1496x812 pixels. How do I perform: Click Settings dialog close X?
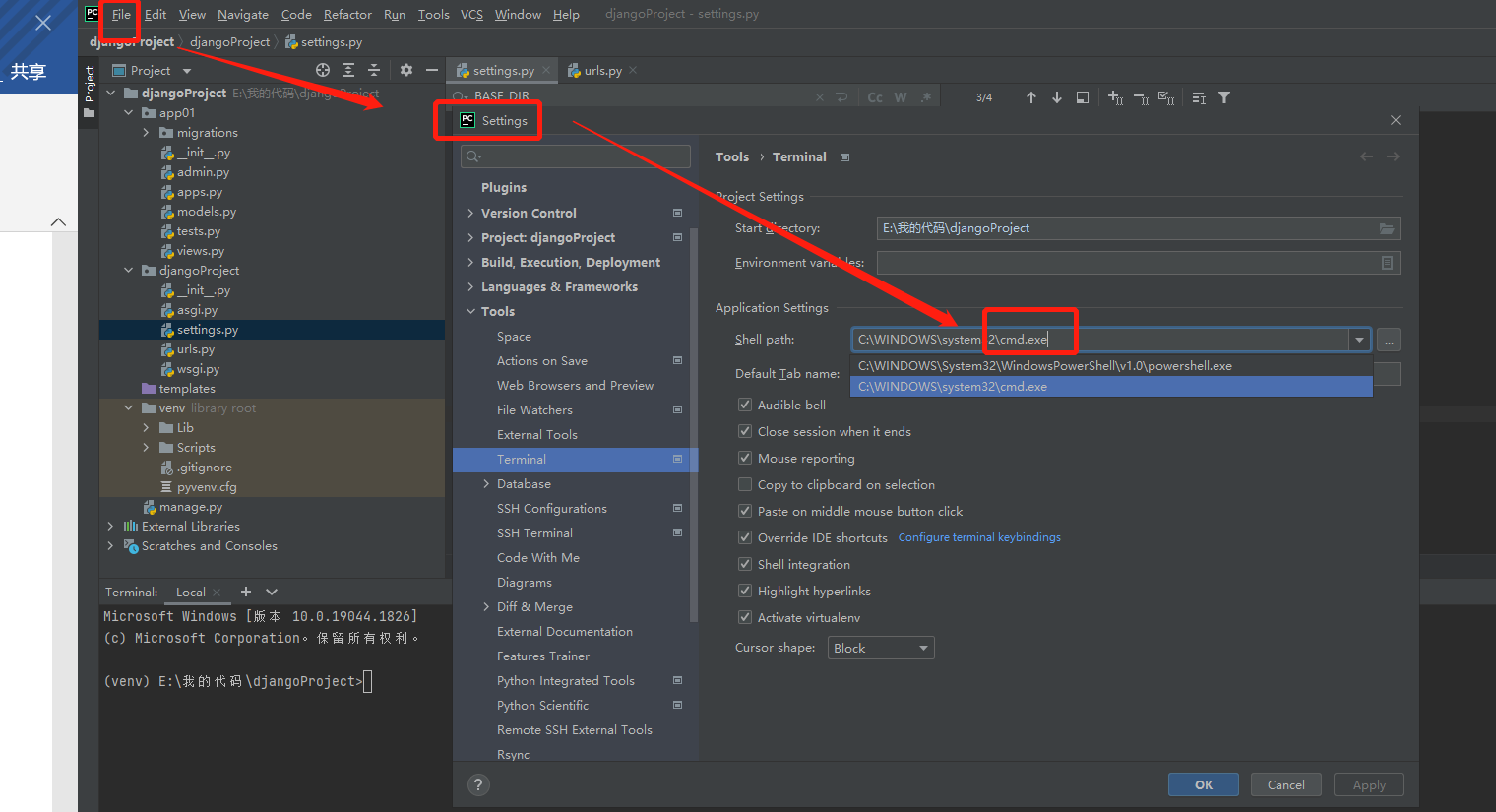point(1396,120)
